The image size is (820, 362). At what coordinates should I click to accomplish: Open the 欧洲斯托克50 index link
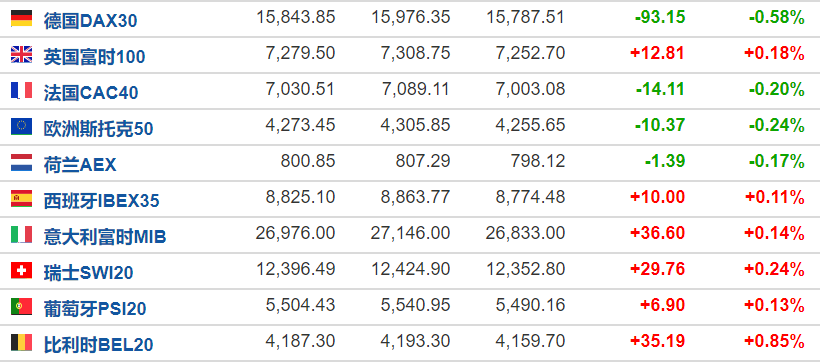pyautogui.click(x=98, y=129)
